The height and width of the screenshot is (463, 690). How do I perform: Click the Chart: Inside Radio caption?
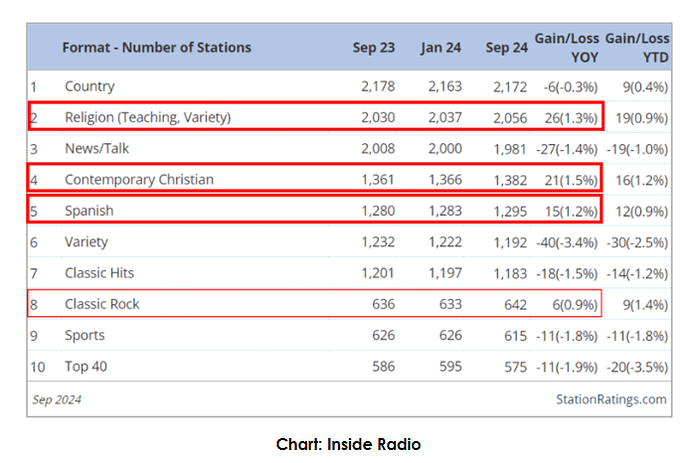tap(344, 443)
